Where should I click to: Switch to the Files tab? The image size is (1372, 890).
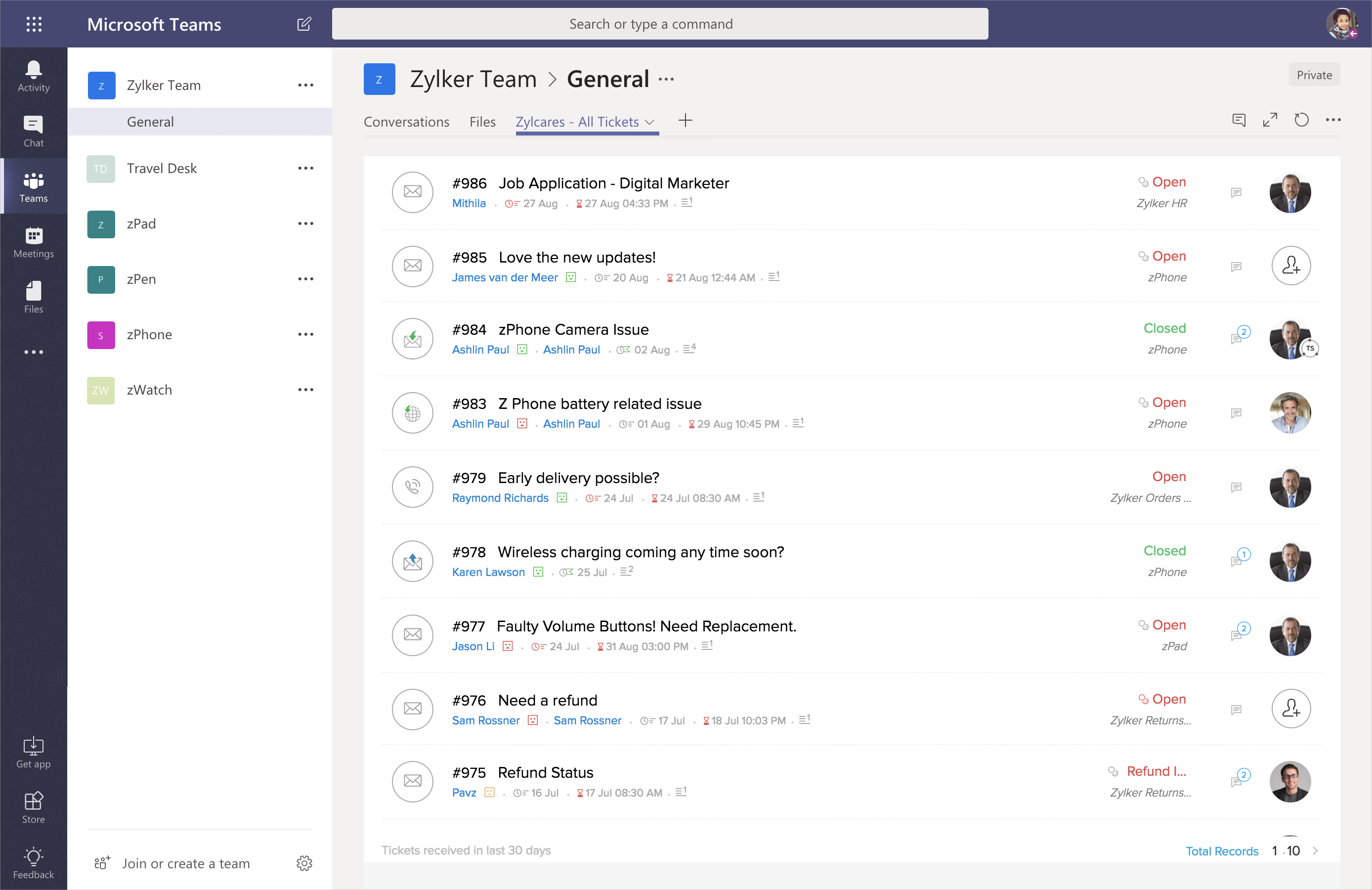482,122
